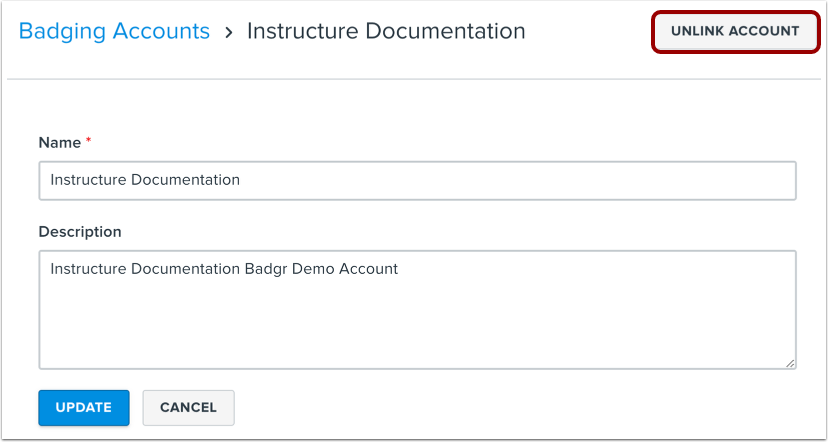Open the Badging Accounts breadcrumb link
The width and height of the screenshot is (828, 442).
pyautogui.click(x=114, y=31)
